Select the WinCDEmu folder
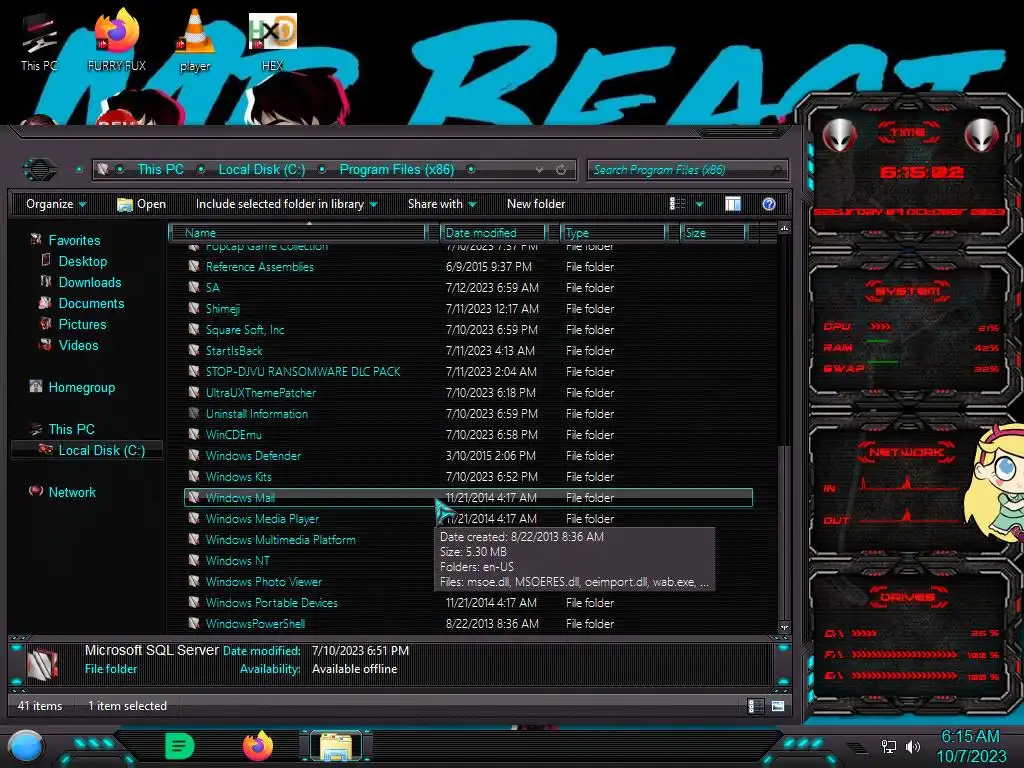1024x768 pixels. (234, 434)
